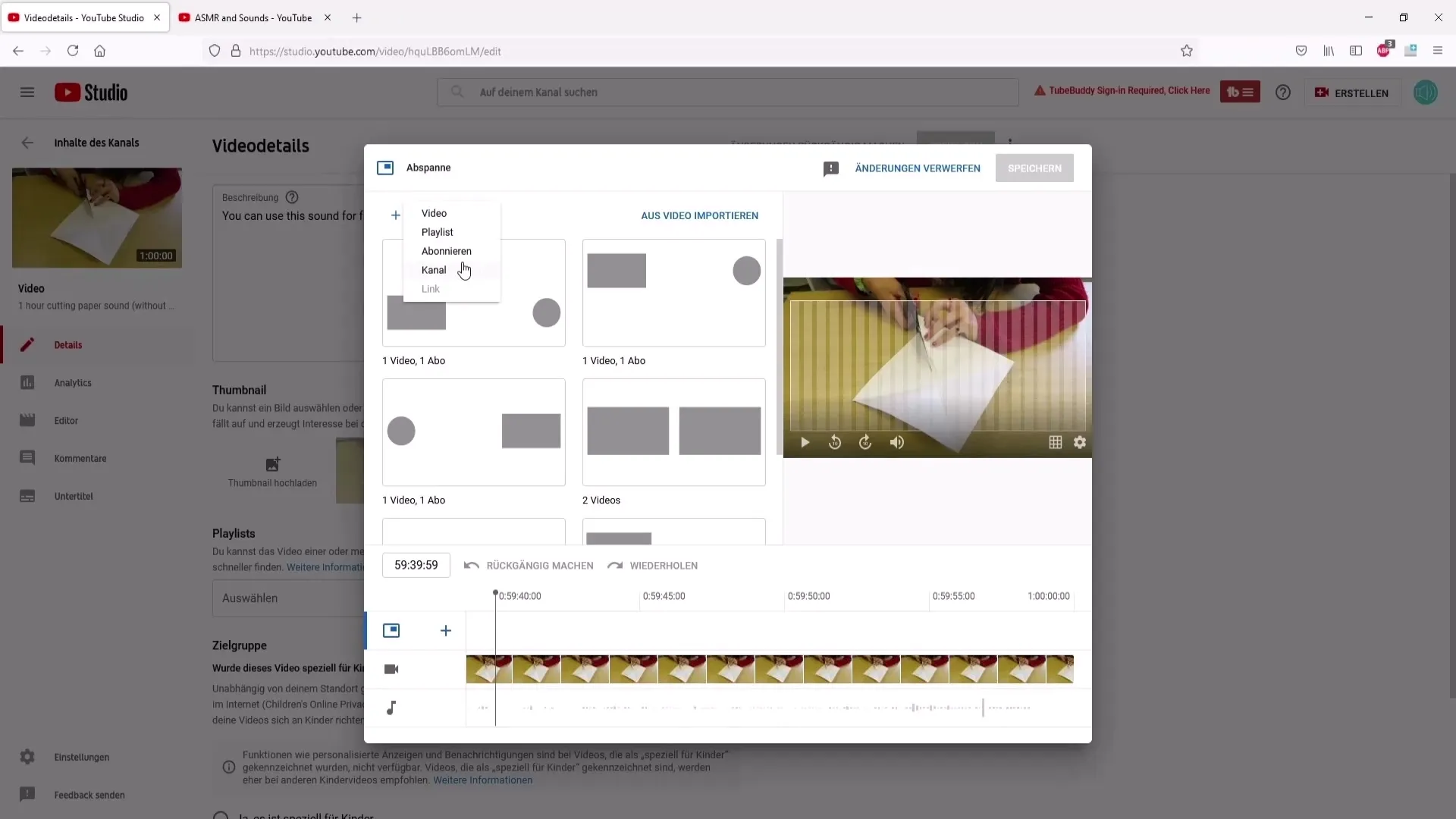
Task: Select the template with circle on left side
Action: (x=474, y=432)
